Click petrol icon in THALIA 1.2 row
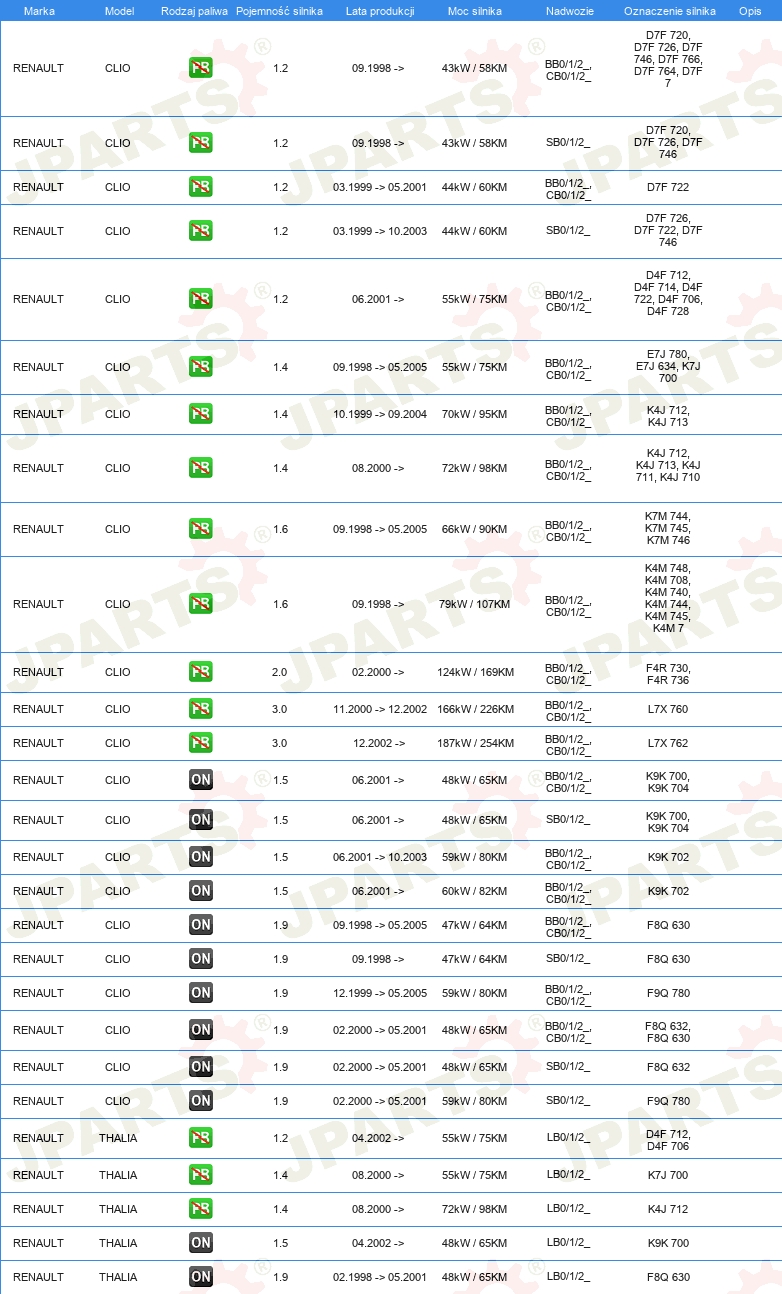Viewport: 782px width, 1294px height. pos(201,1138)
